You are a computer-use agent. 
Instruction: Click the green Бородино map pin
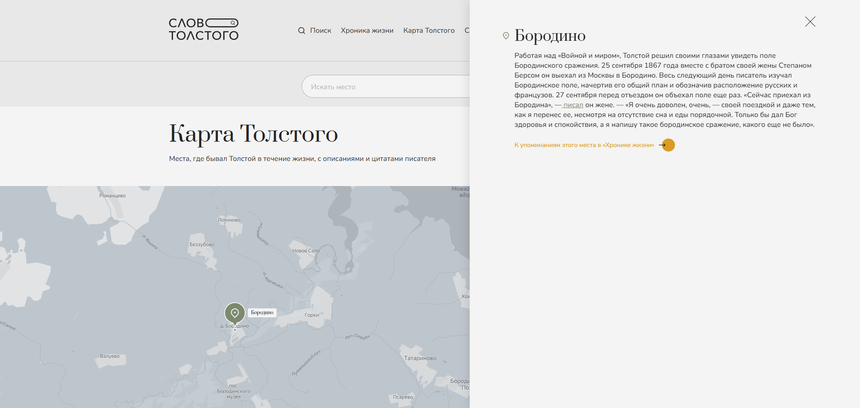click(x=235, y=314)
